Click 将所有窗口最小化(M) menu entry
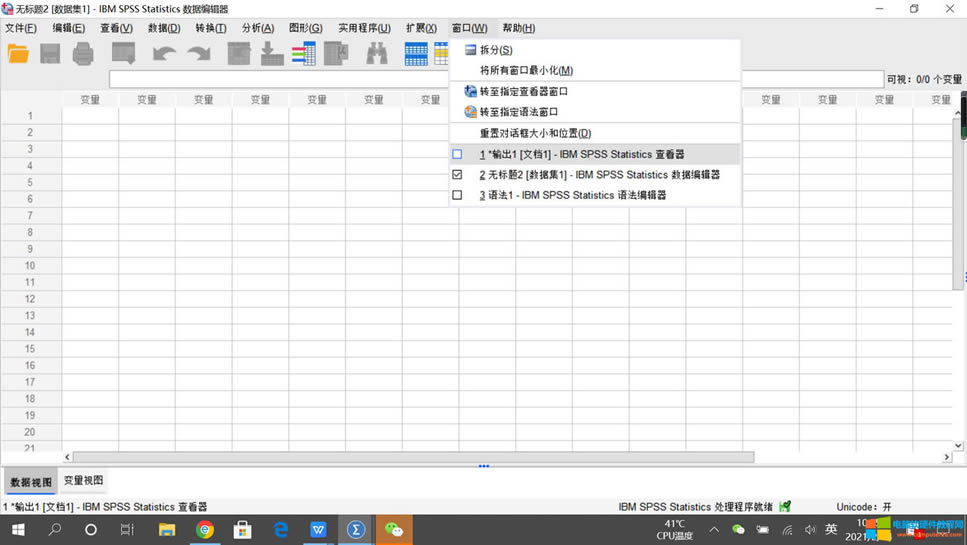This screenshot has height=545, width=967. click(x=526, y=71)
